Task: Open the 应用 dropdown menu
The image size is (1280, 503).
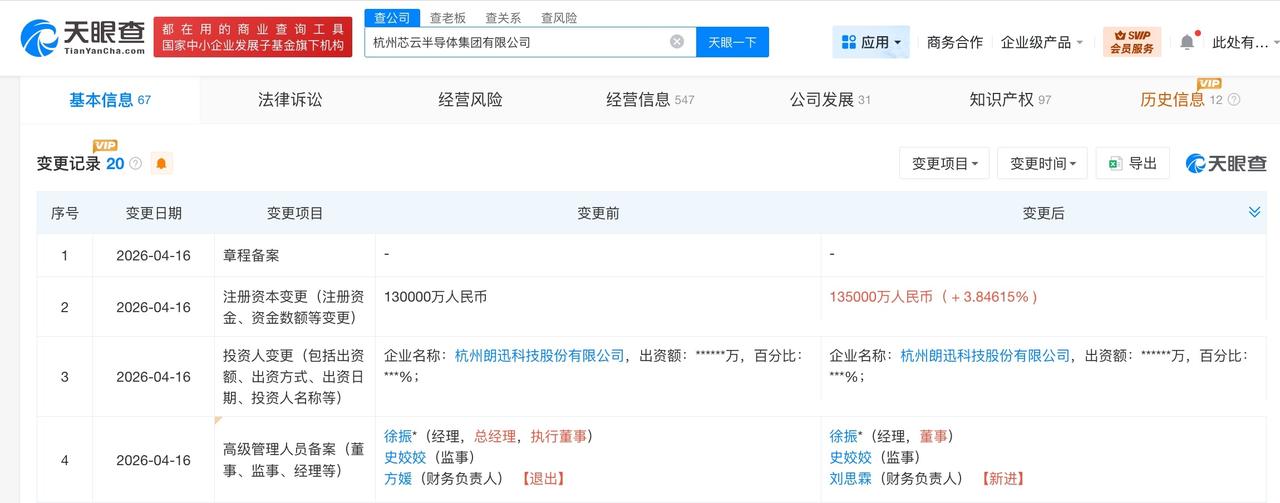Action: pos(871,42)
